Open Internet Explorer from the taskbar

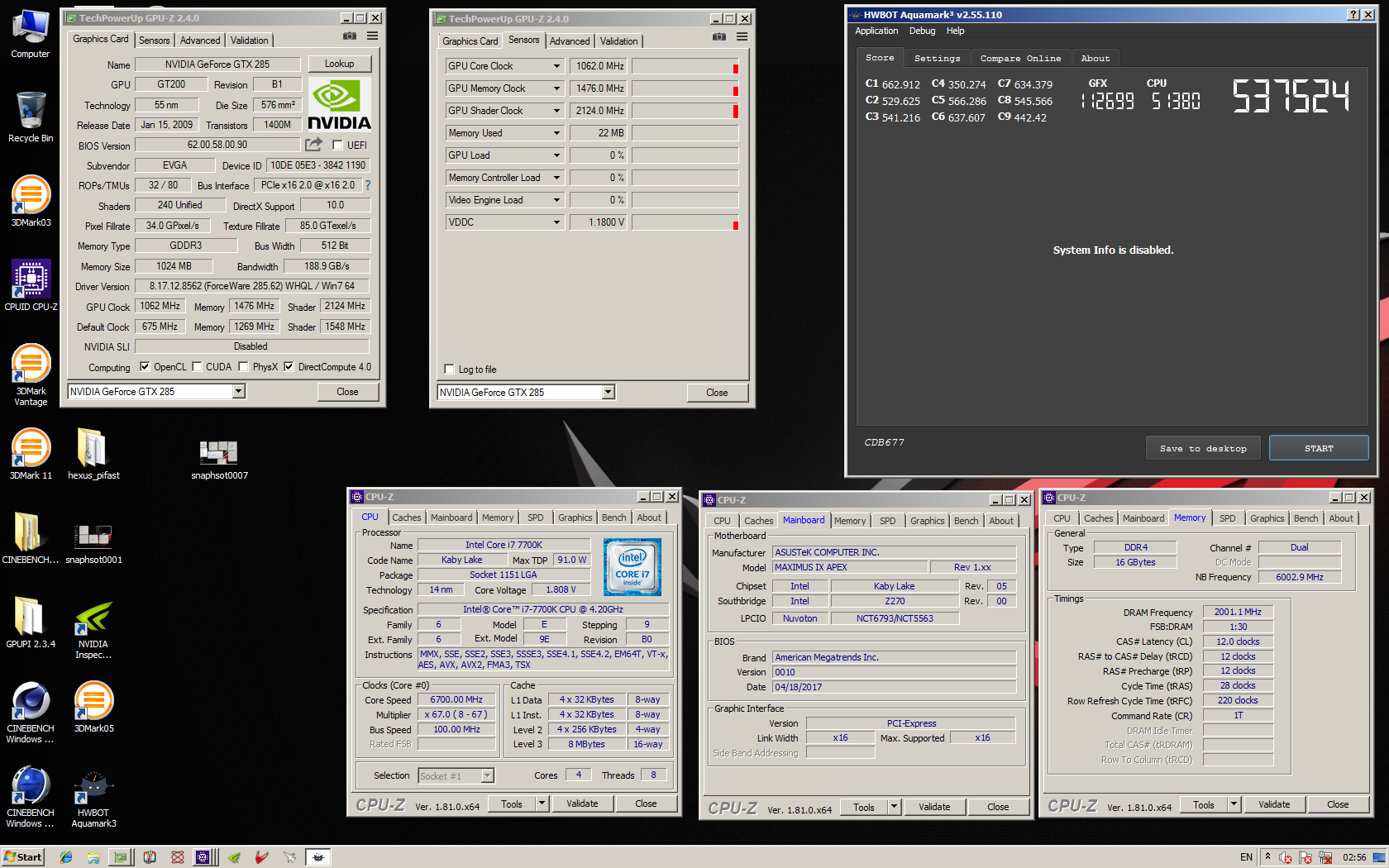pyautogui.click(x=66, y=857)
